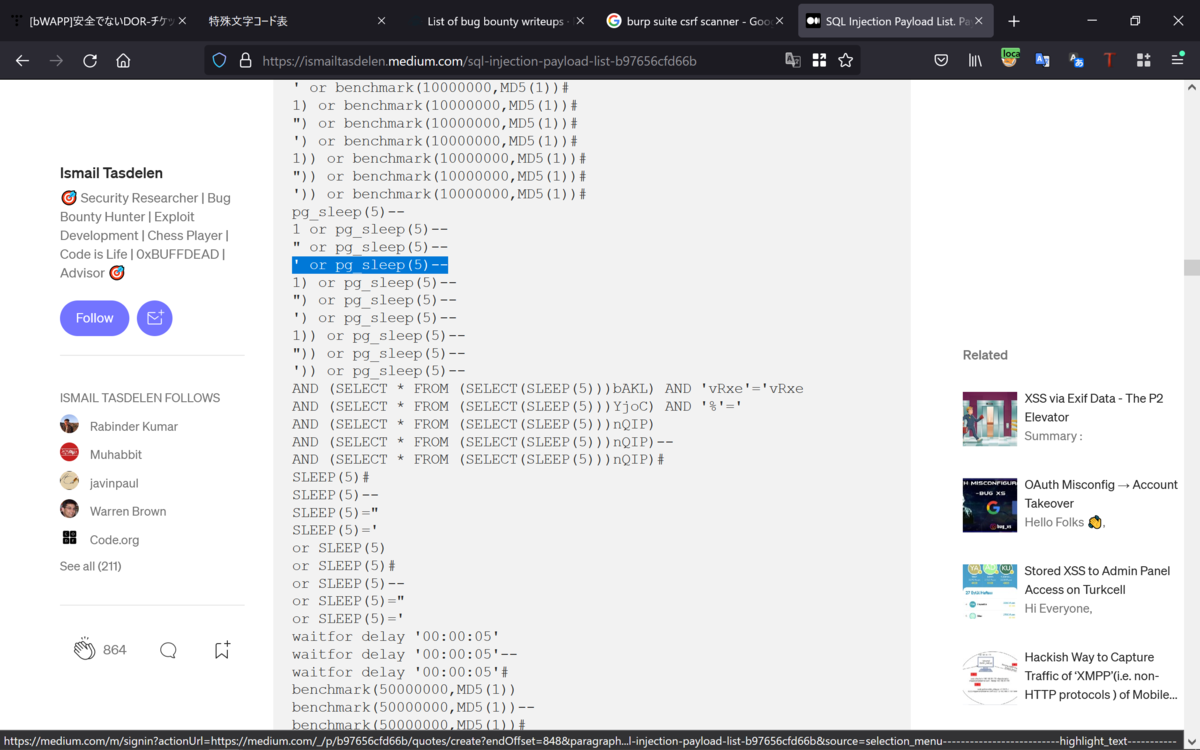Open author name Ismail Tasdelen
Viewport: 1200px width, 750px height.
pyautogui.click(x=111, y=173)
